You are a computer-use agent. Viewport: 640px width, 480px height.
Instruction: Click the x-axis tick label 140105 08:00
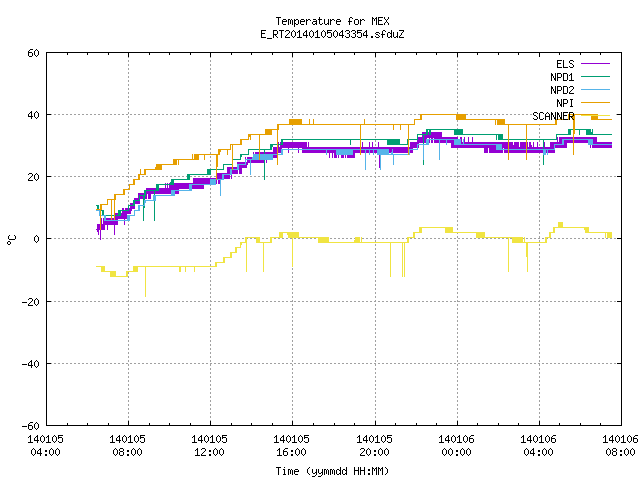(x=127, y=445)
